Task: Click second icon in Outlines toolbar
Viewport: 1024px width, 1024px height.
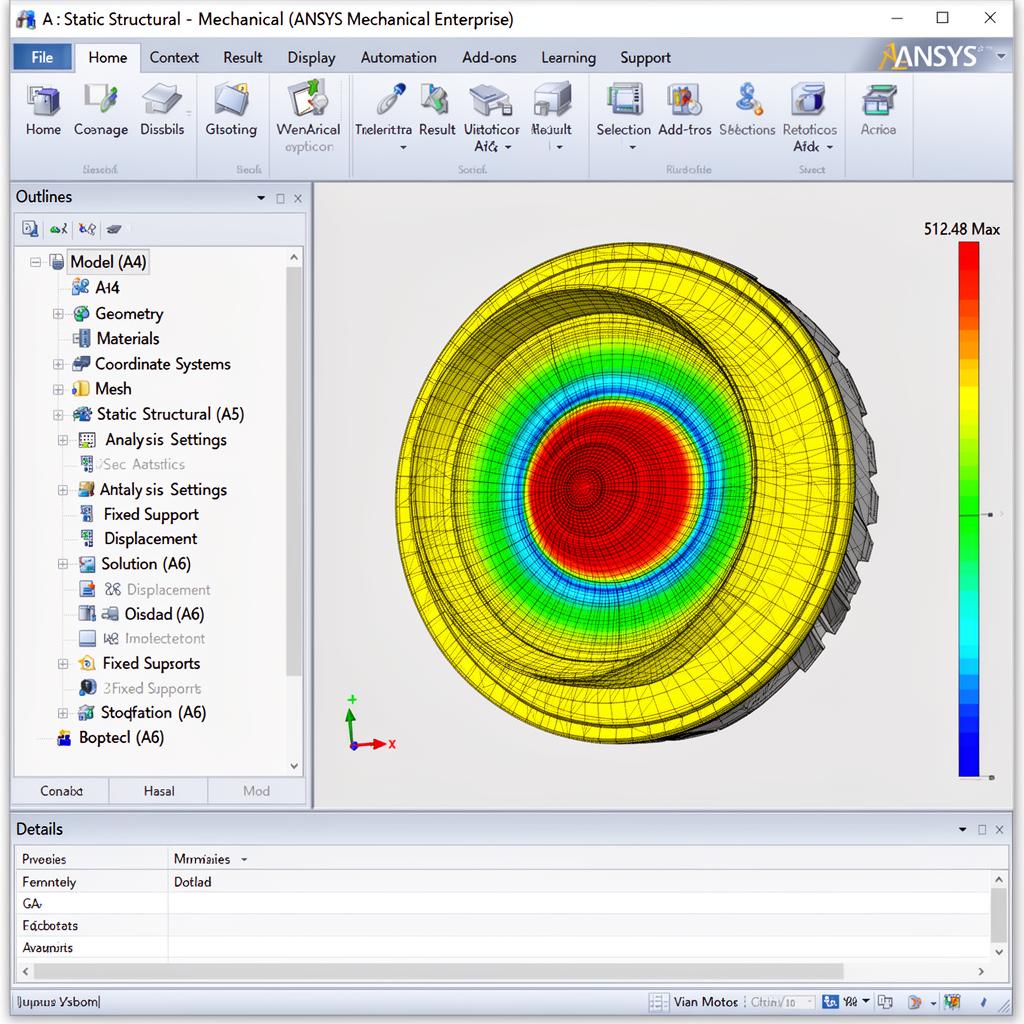Action: (58, 229)
